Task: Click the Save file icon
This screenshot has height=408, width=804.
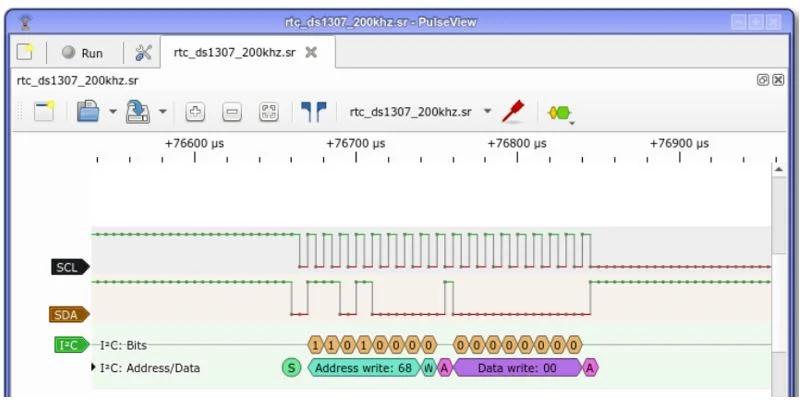Action: [137, 112]
